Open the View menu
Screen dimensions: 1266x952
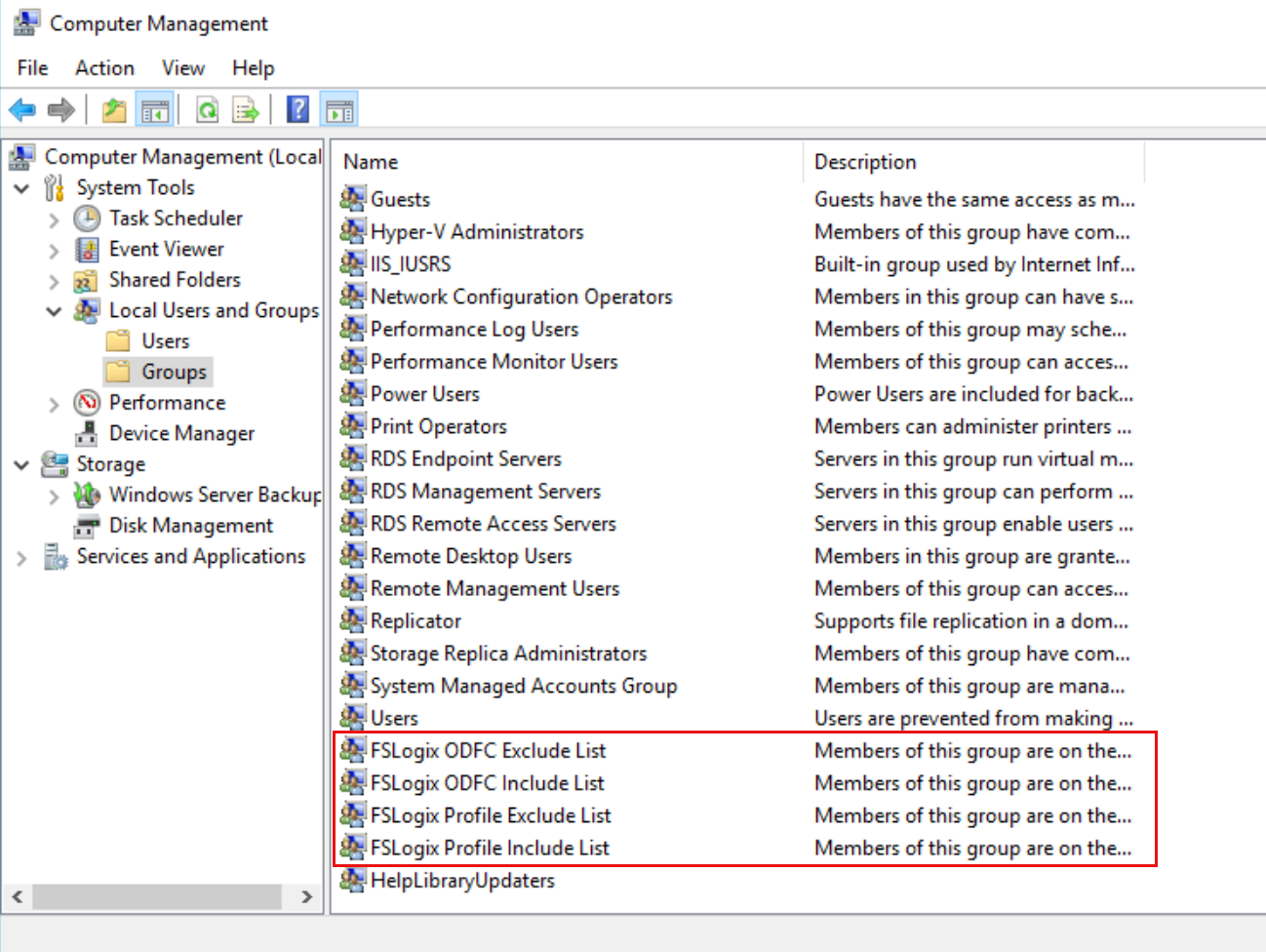(x=182, y=67)
